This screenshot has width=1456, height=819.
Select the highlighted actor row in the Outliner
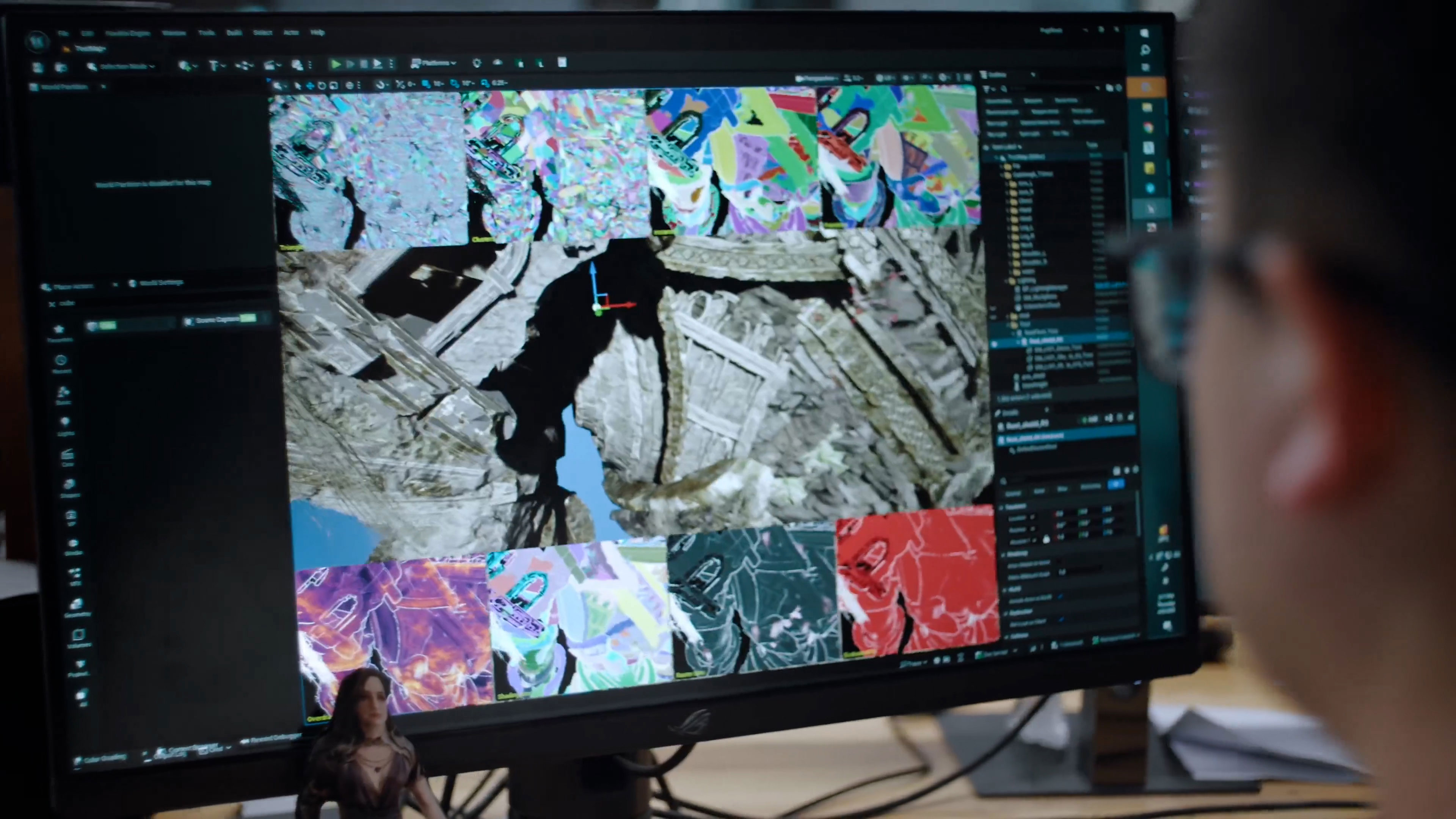coord(1062,340)
